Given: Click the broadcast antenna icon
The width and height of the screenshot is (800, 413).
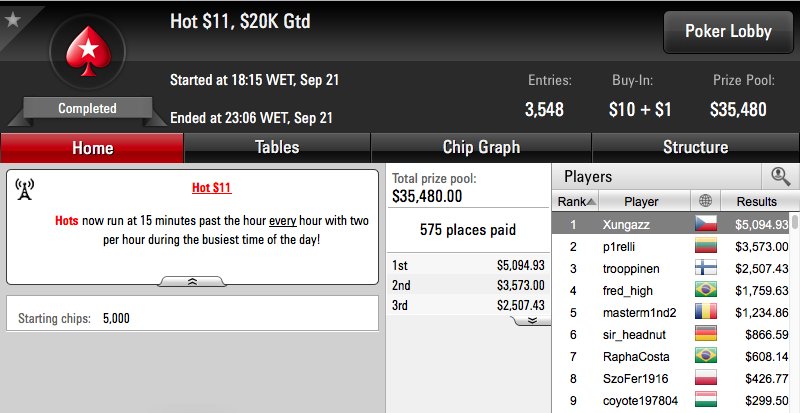Looking at the screenshot, I should pos(24,189).
